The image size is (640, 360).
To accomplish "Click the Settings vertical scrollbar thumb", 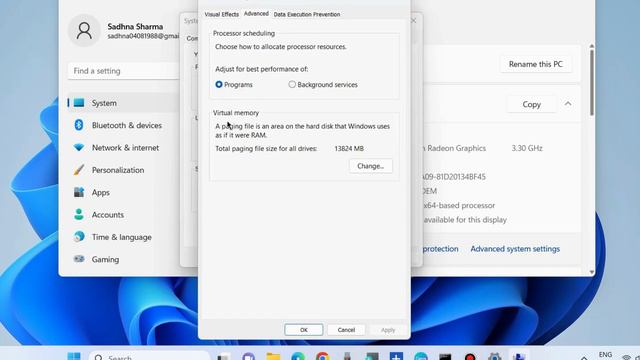I will click(592, 82).
